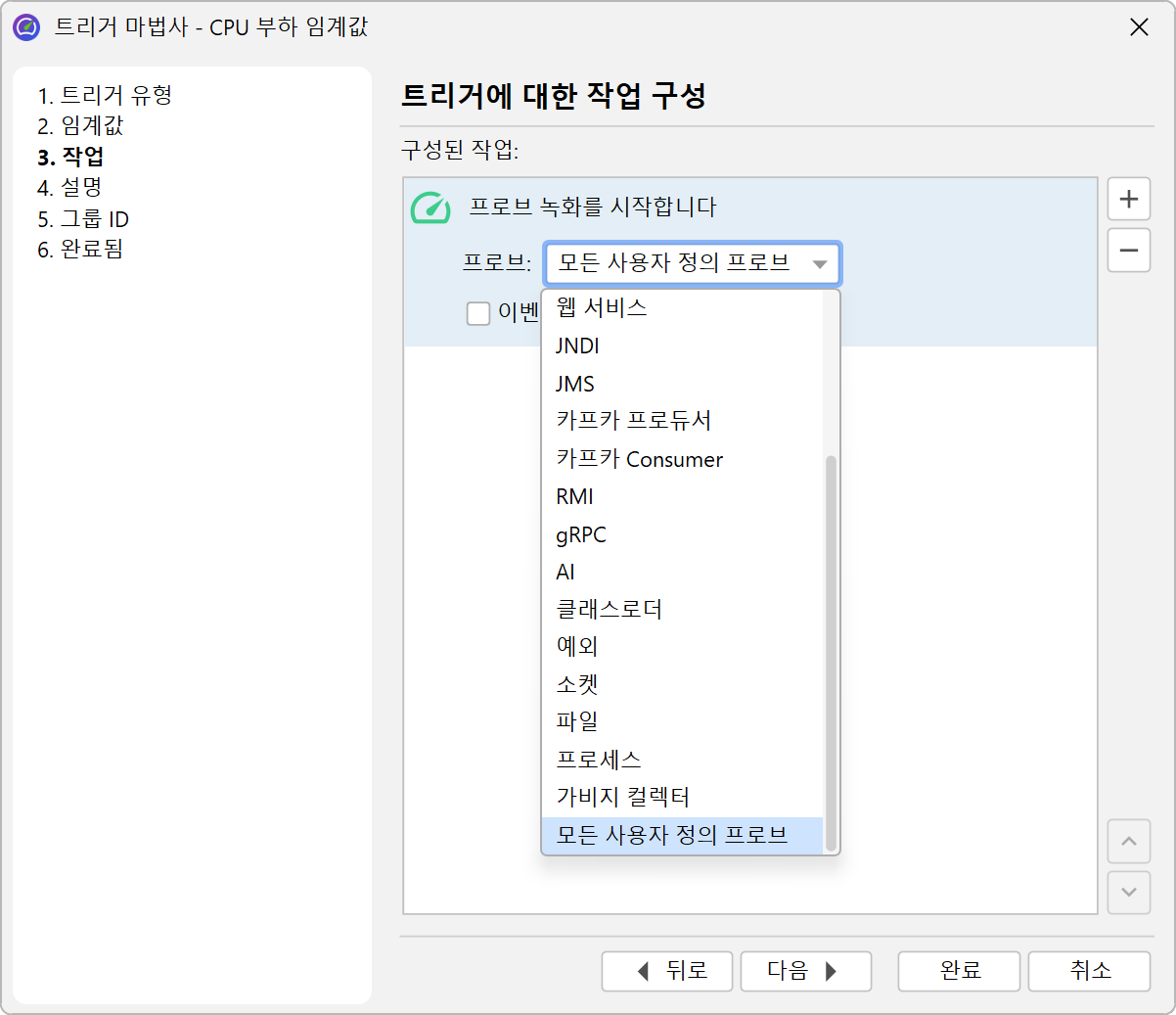Click the plus icon to add action
Screen dimensions: 1176x1015
1128,200
